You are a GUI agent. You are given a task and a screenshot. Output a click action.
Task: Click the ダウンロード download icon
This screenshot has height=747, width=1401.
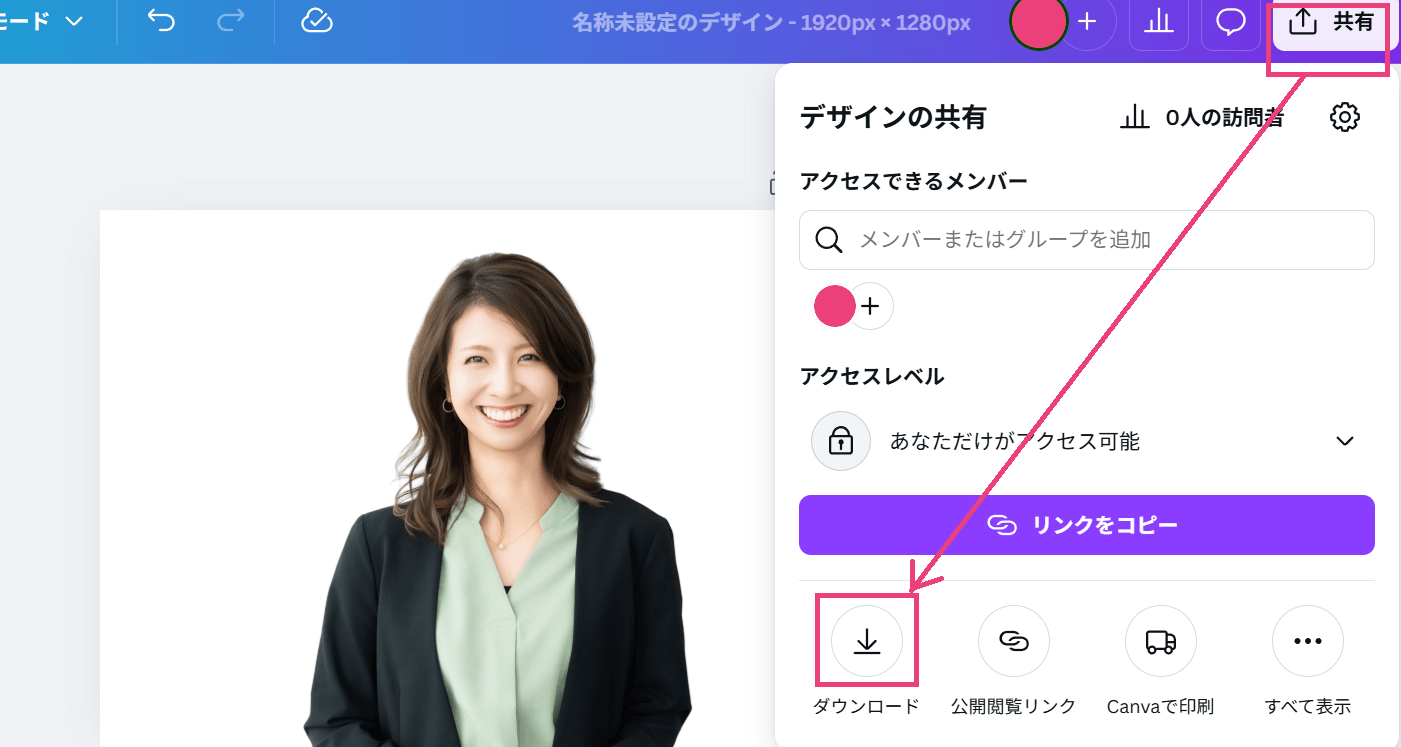point(866,641)
